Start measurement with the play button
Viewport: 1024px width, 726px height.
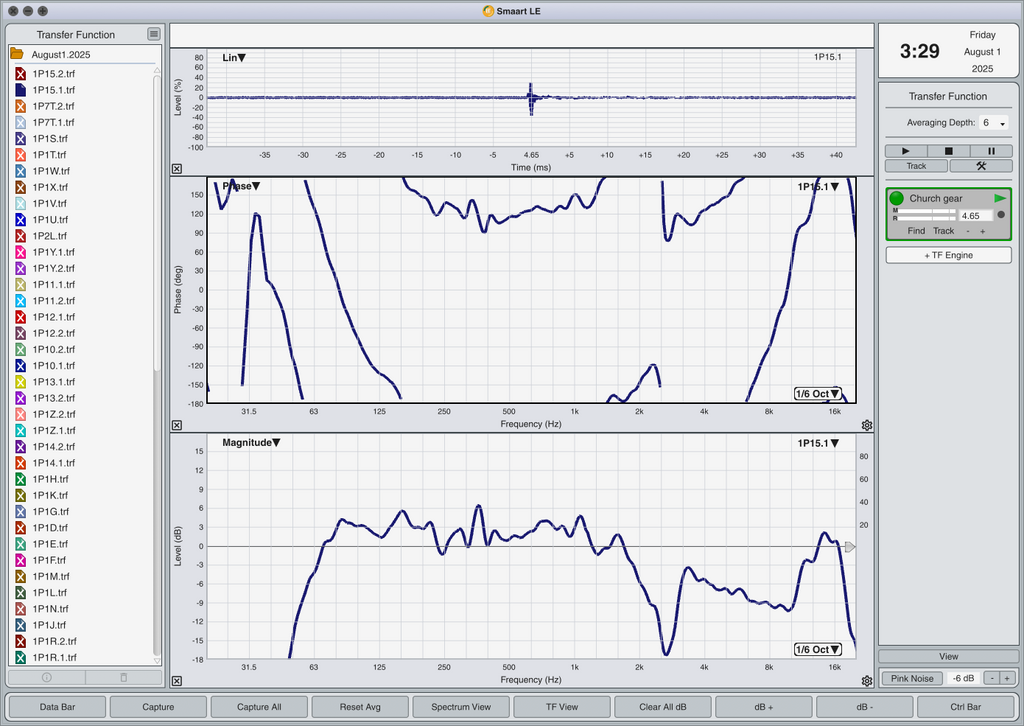click(x=906, y=151)
